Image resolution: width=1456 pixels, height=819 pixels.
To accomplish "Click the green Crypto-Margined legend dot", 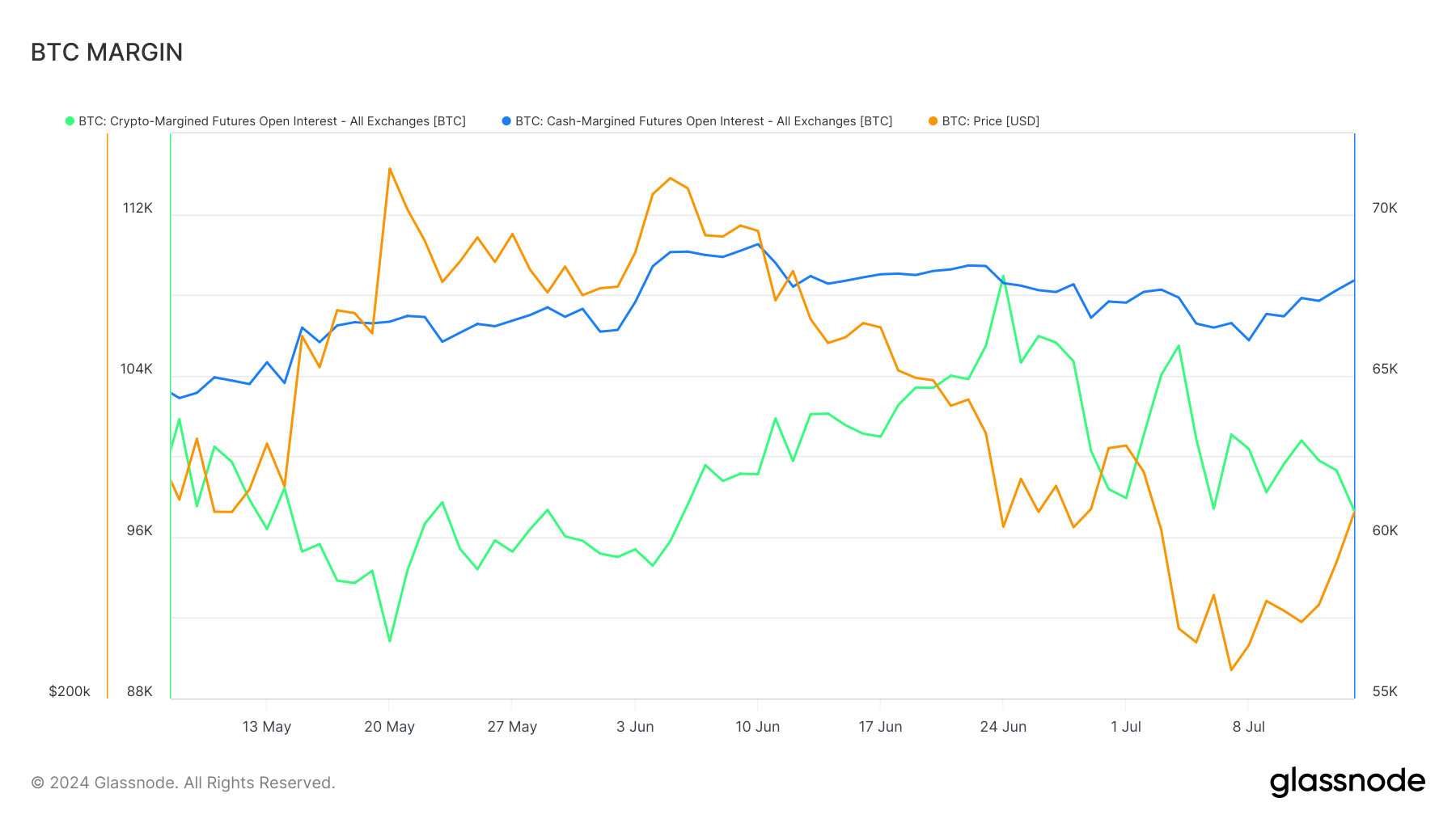I will click(x=70, y=121).
